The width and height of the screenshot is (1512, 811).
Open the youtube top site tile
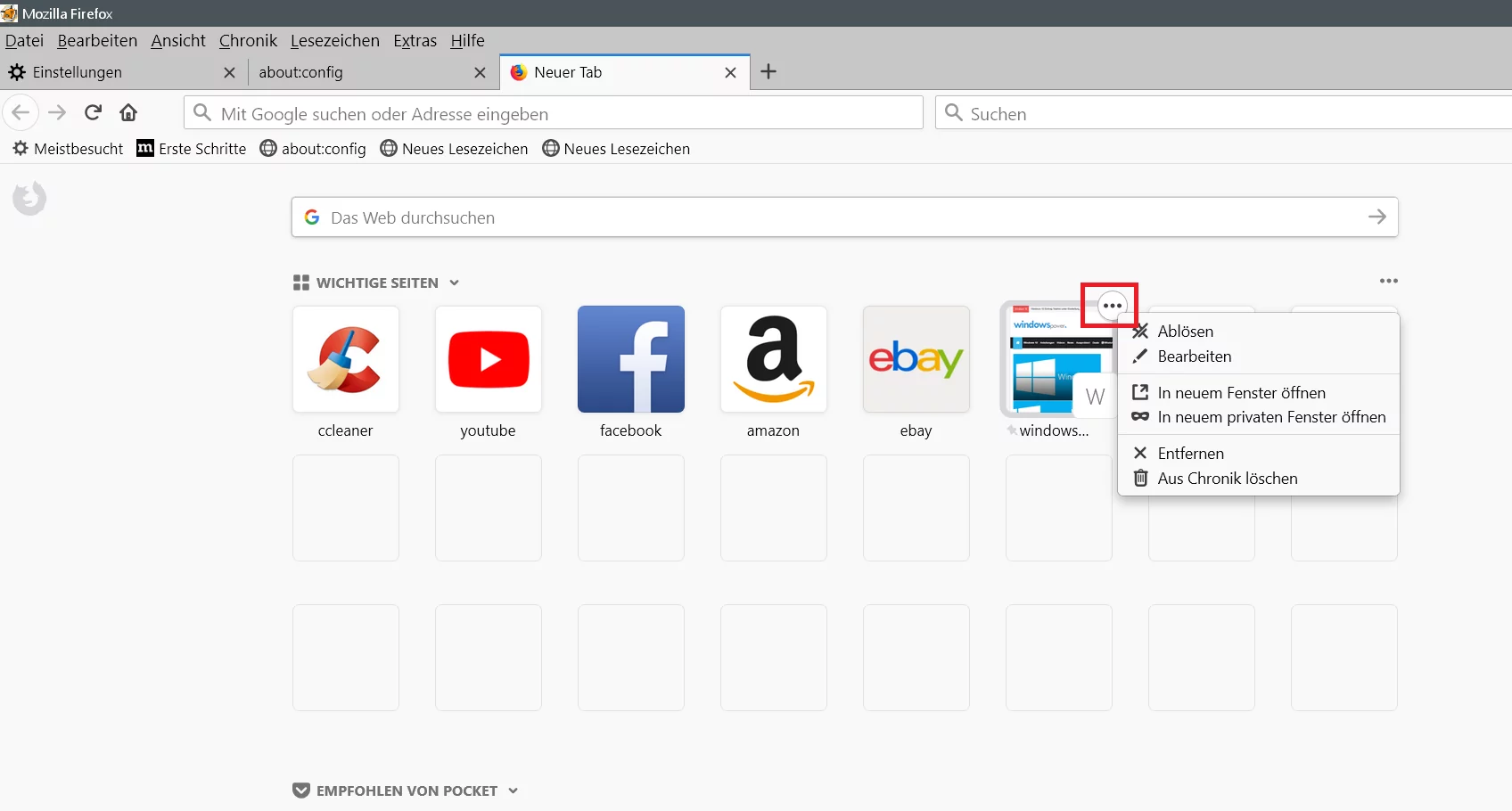click(x=488, y=360)
